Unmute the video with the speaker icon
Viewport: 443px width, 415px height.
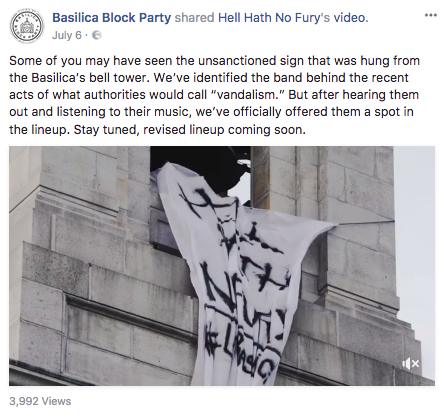coord(411,364)
